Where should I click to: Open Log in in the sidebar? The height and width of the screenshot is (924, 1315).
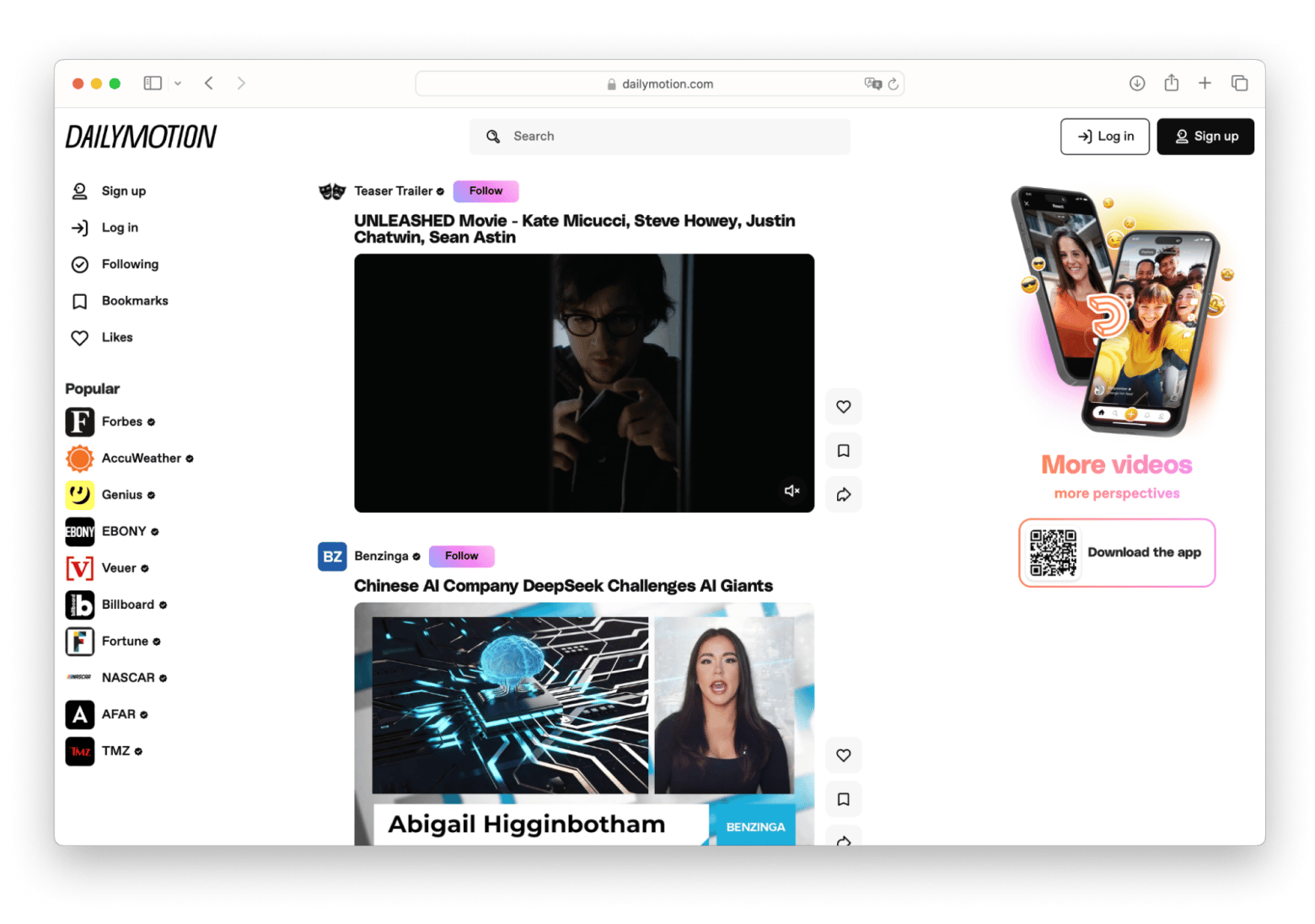pyautogui.click(x=105, y=228)
